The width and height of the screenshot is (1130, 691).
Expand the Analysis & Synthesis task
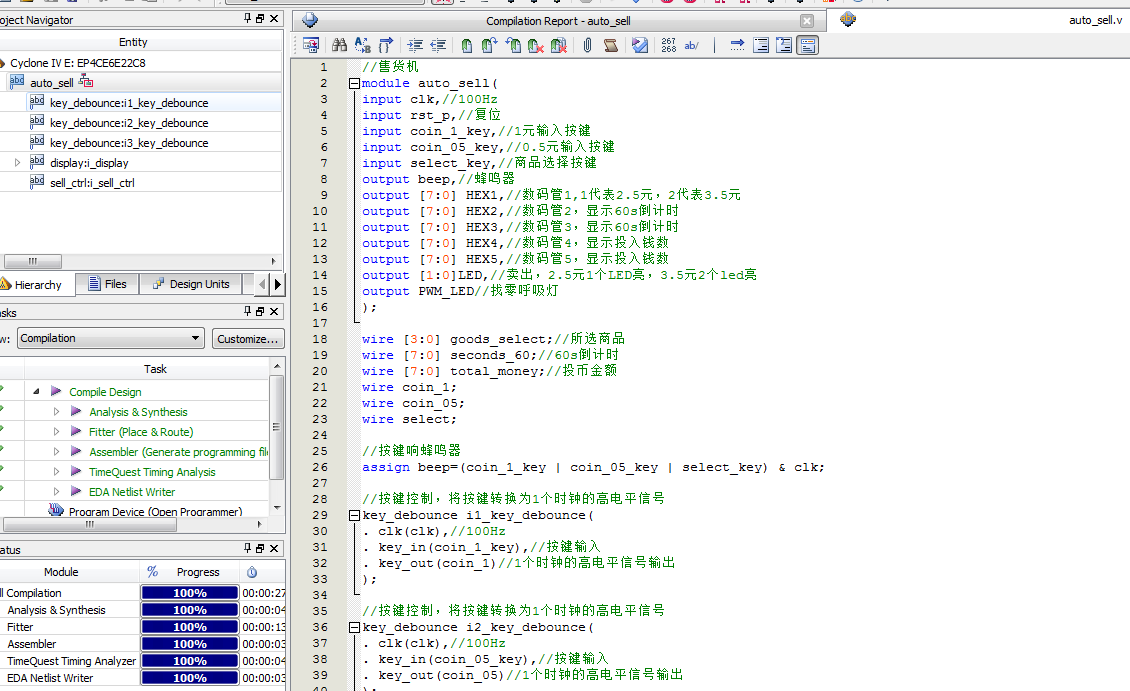pyautogui.click(x=56, y=411)
